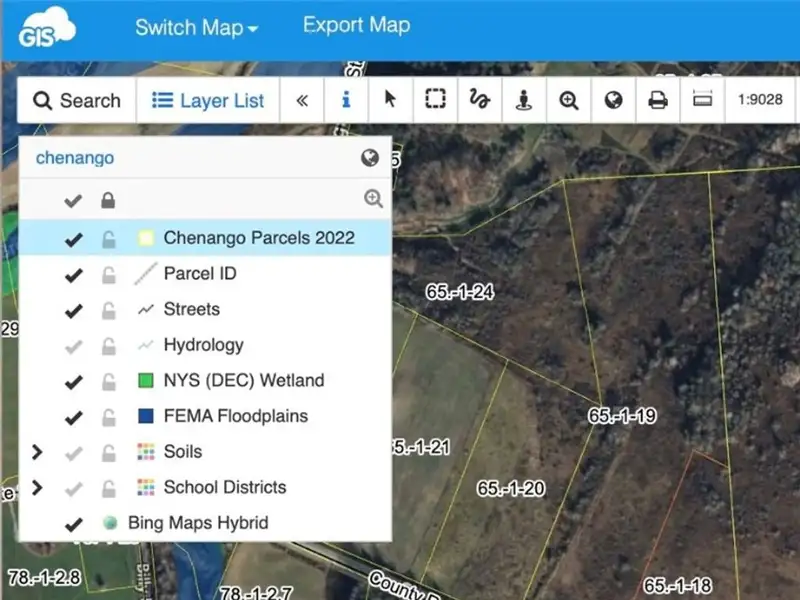This screenshot has height=600, width=800.
Task: Click the zoom-in magnifier in toolbar
Action: point(569,101)
